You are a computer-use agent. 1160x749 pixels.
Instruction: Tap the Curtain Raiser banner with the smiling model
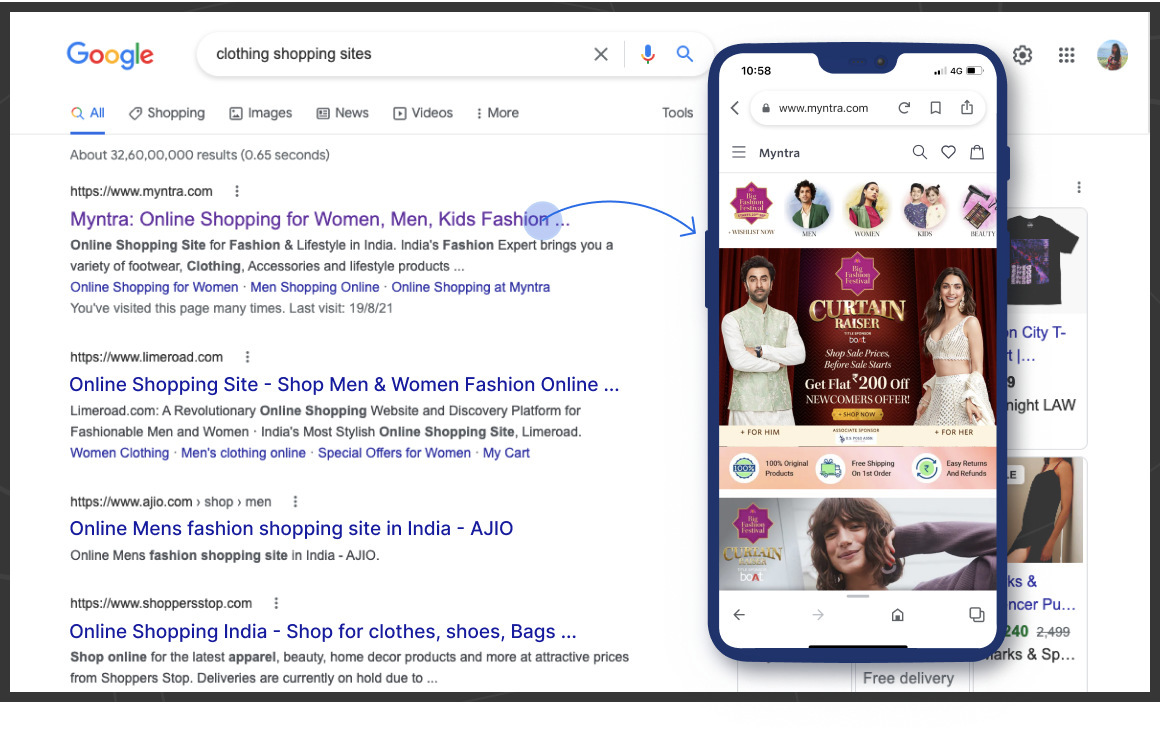click(x=857, y=544)
